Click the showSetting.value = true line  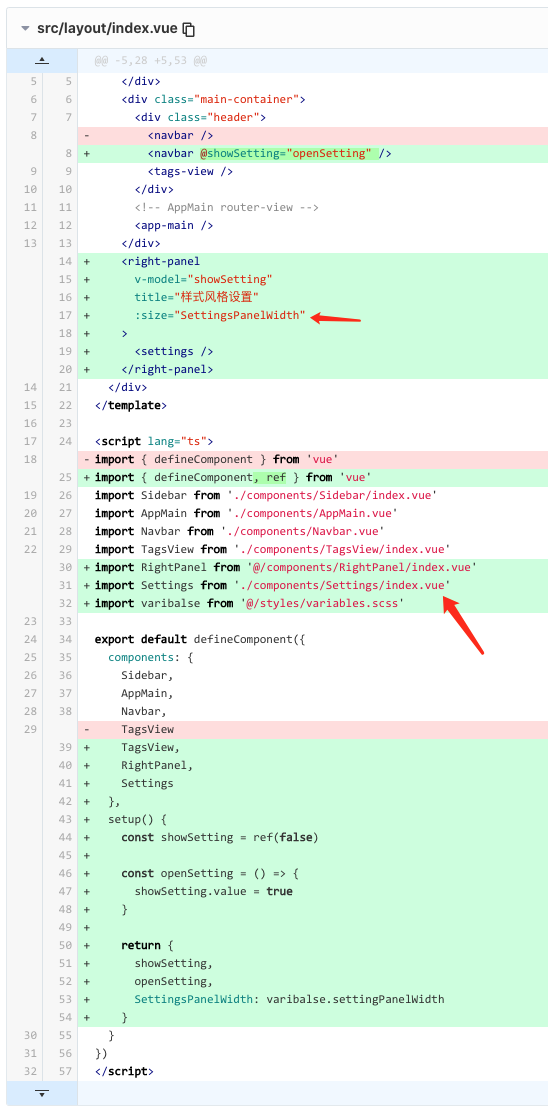click(x=313, y=891)
